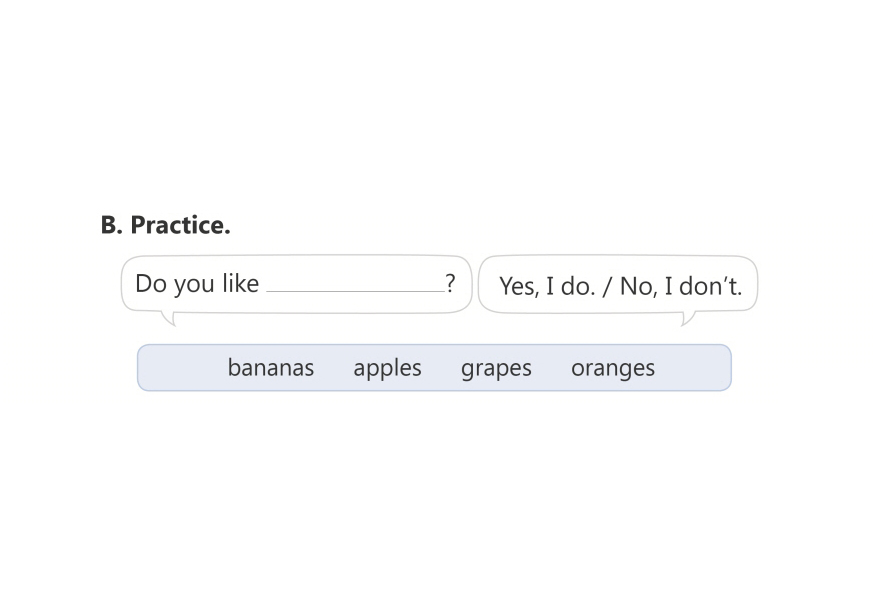Viewport: 873px width, 612px height.
Task: Choose "apples" from the word bank
Action: 387,368
